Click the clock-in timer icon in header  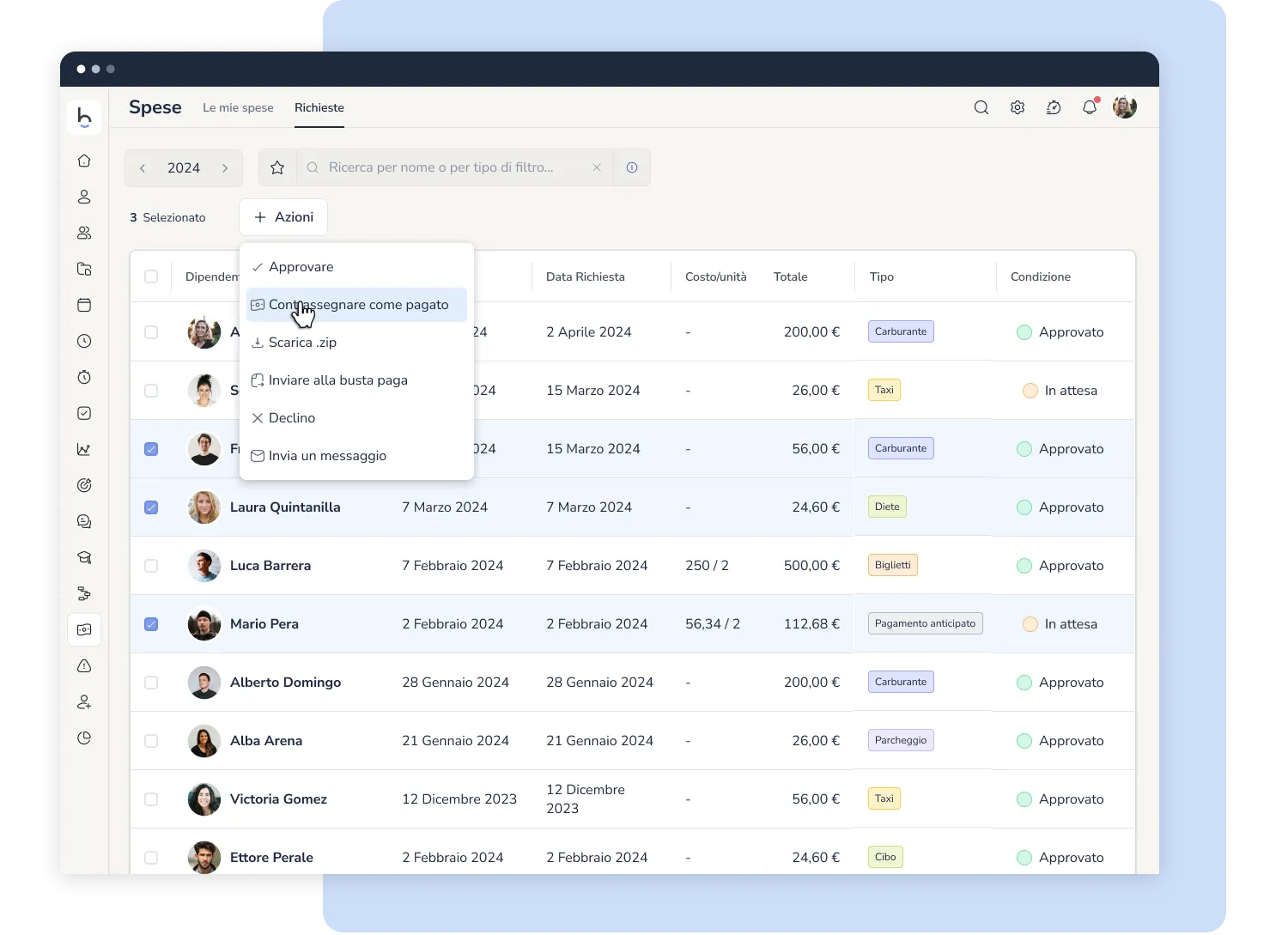(x=1054, y=107)
